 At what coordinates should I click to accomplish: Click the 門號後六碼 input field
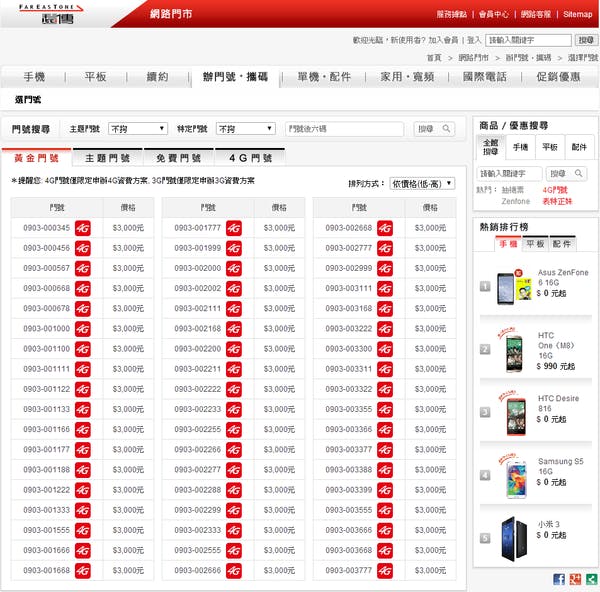[344, 129]
